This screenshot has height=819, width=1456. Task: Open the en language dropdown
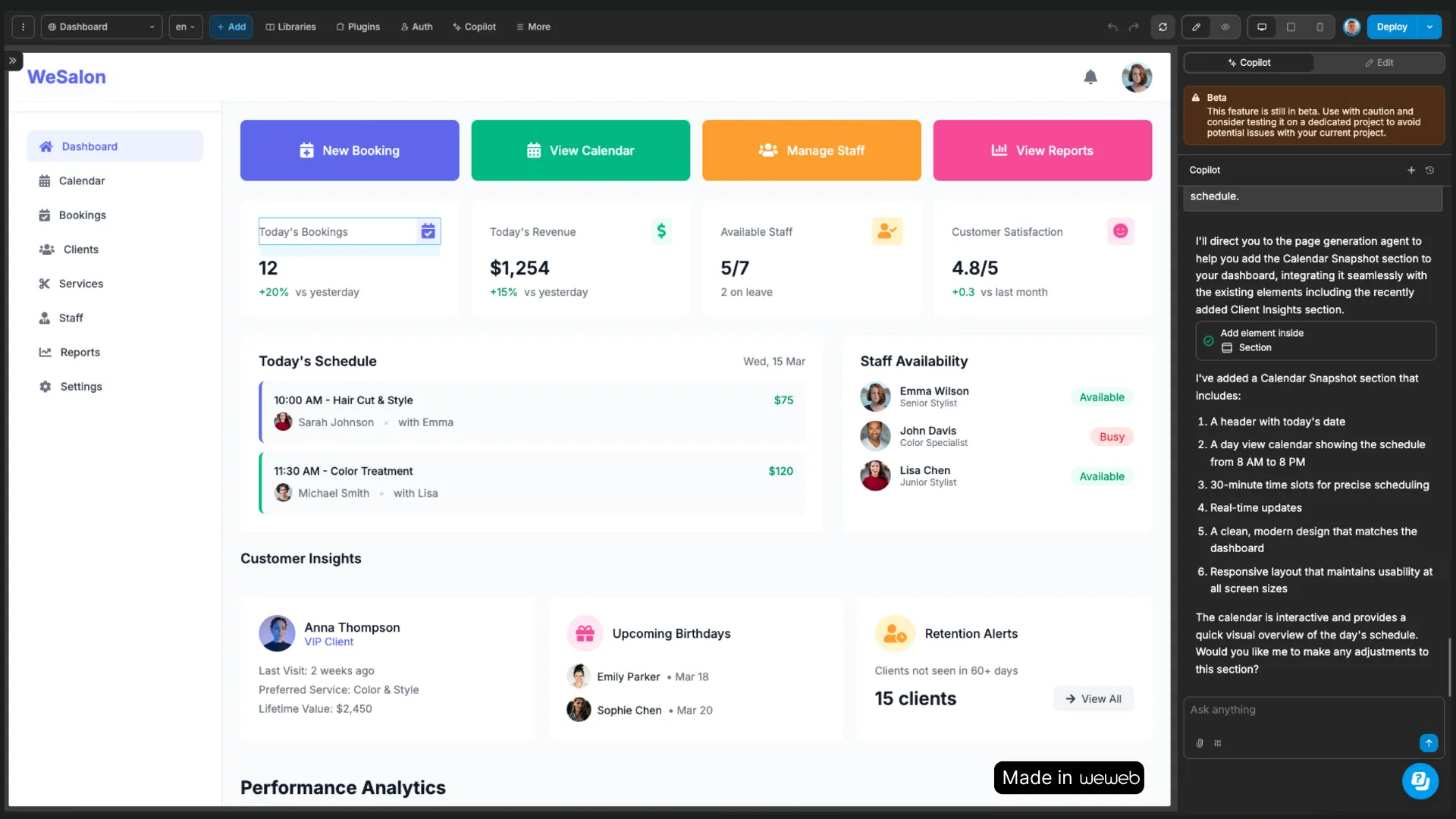185,27
